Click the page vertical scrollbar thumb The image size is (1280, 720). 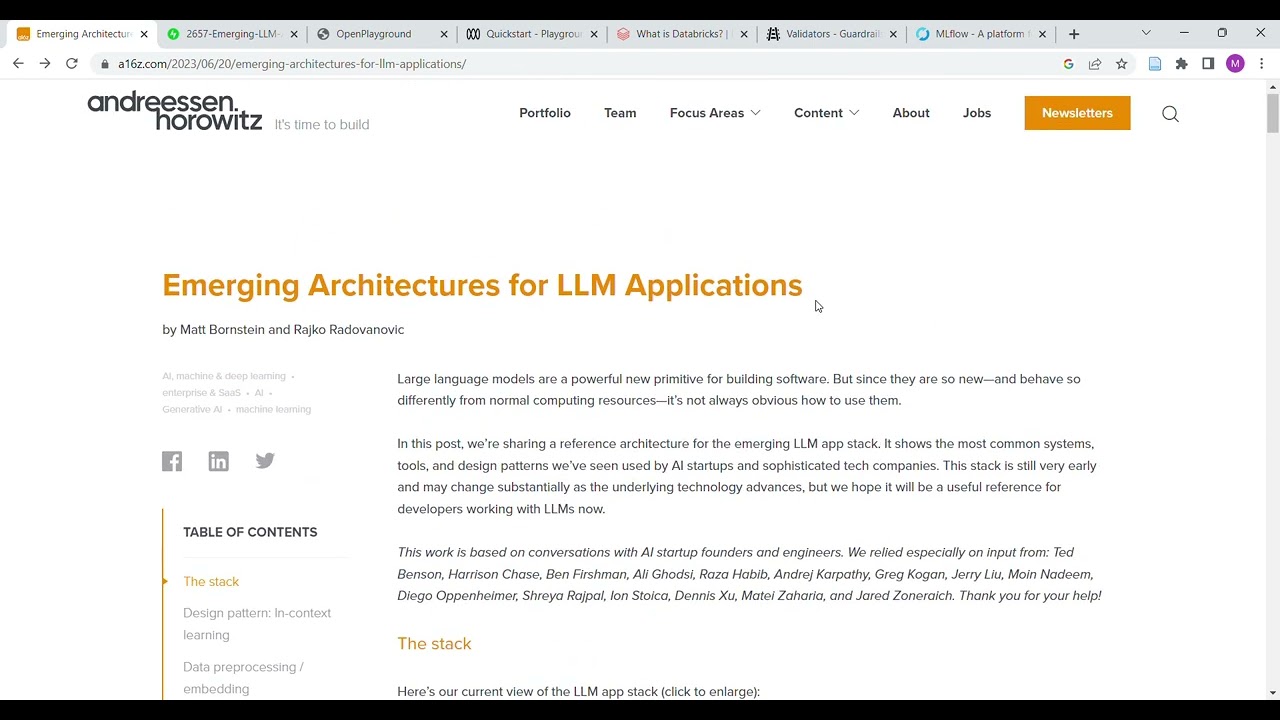click(1272, 113)
